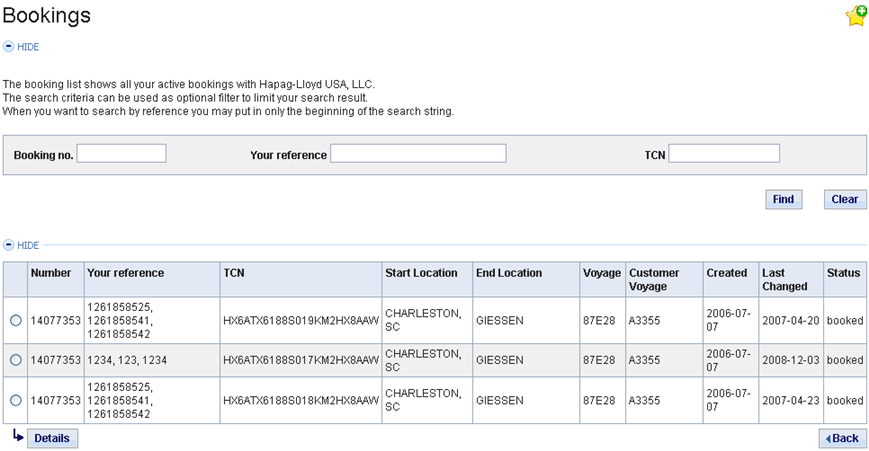Focus the TCN search field
Screen dimensions: 869x451
pyautogui.click(x=724, y=153)
